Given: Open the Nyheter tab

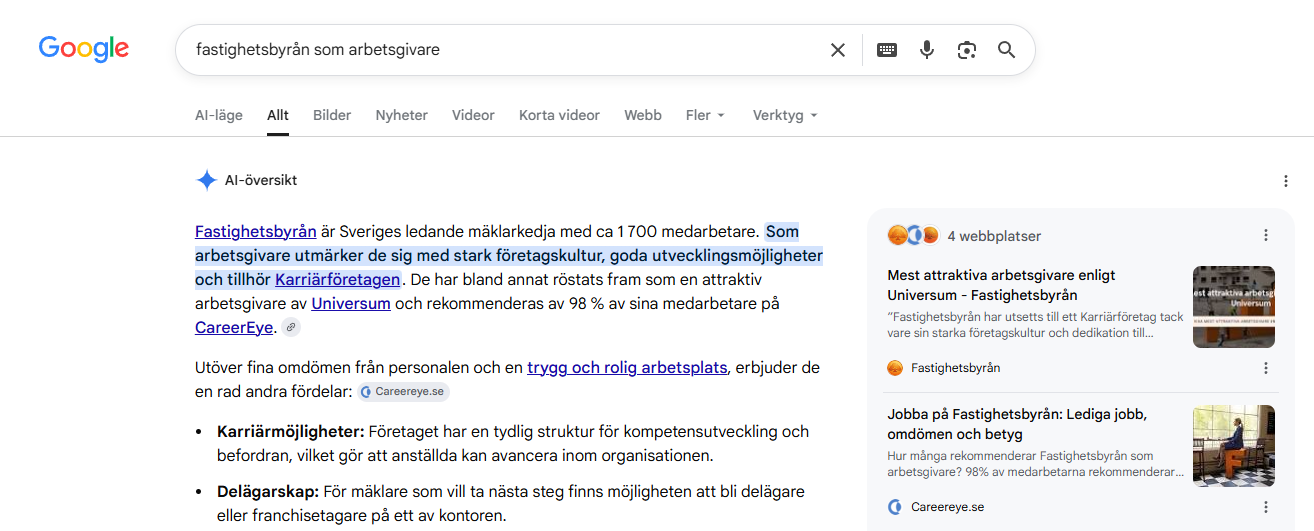Looking at the screenshot, I should pos(402,115).
